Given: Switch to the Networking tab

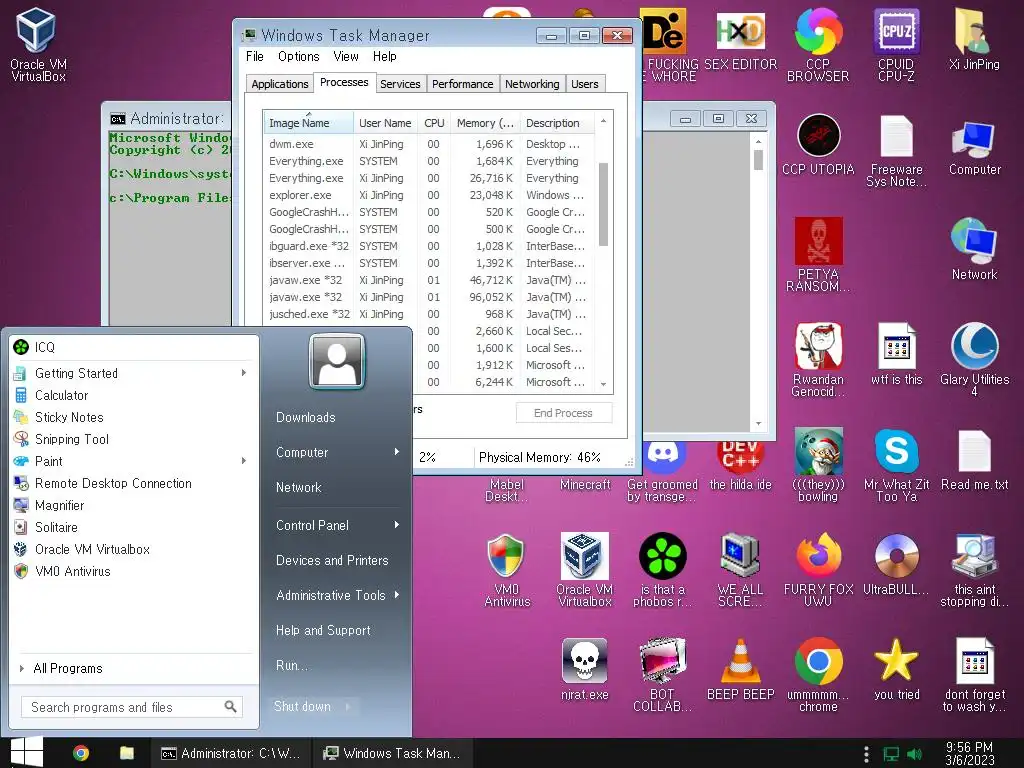Looking at the screenshot, I should point(532,84).
